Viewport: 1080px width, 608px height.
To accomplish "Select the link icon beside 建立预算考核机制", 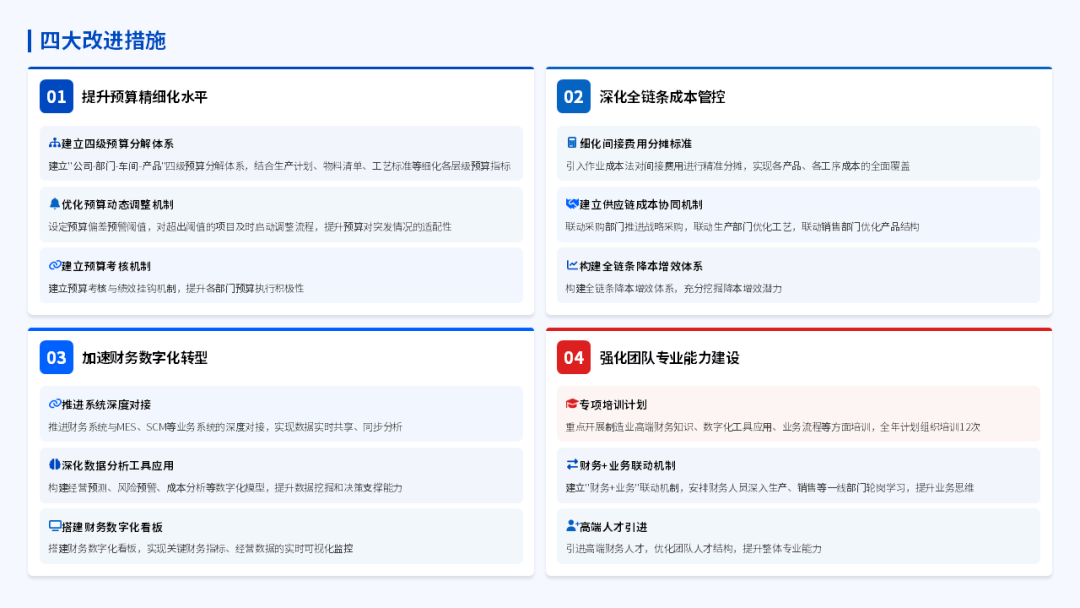I will click(55, 265).
